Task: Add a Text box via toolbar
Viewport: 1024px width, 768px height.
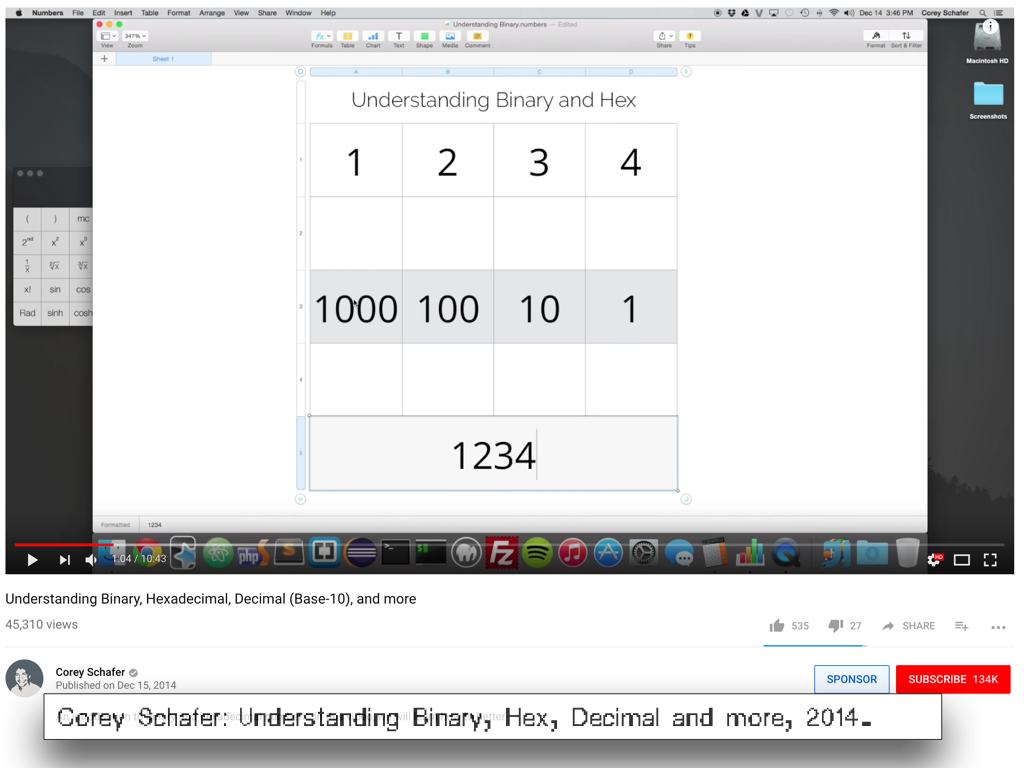Action: (398, 37)
